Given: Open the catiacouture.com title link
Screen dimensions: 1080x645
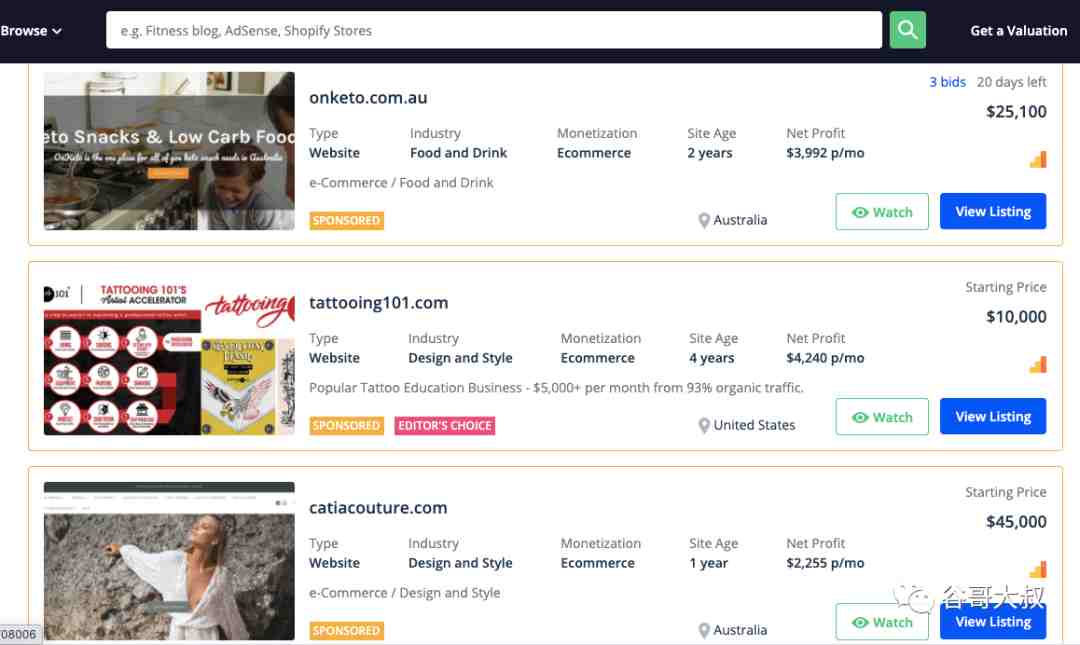Looking at the screenshot, I should click(x=377, y=508).
